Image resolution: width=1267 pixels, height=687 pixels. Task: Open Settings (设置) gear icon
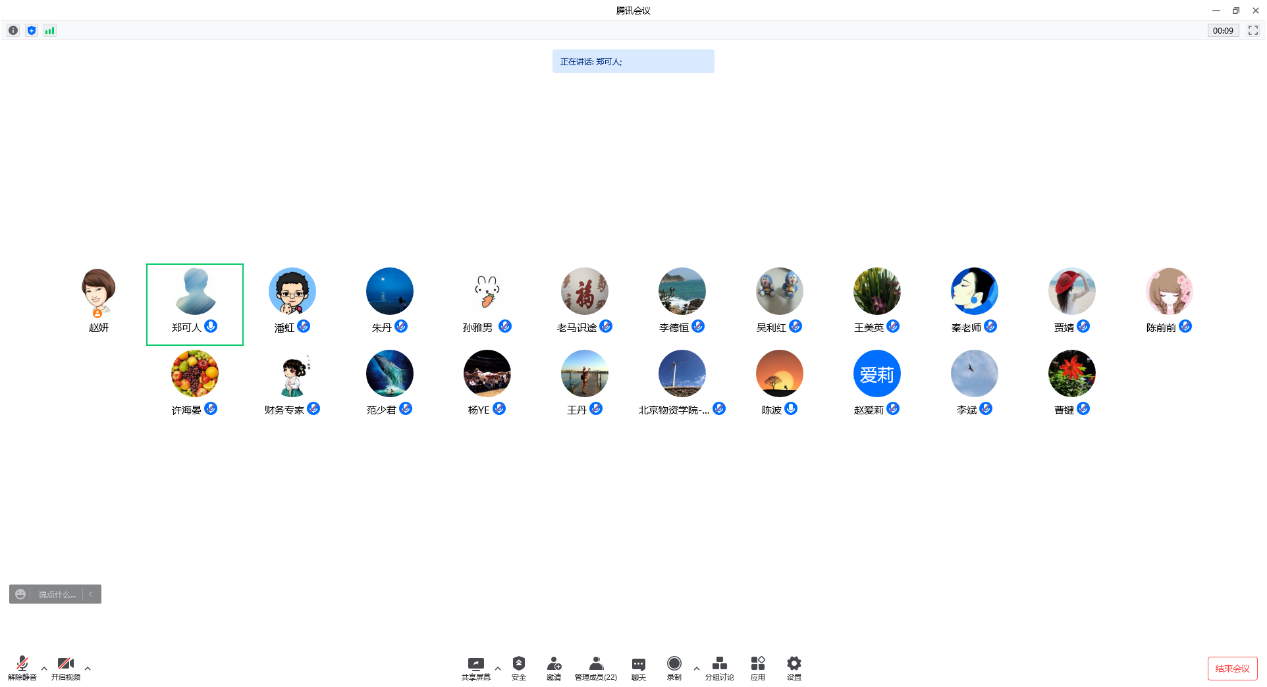tap(794, 667)
